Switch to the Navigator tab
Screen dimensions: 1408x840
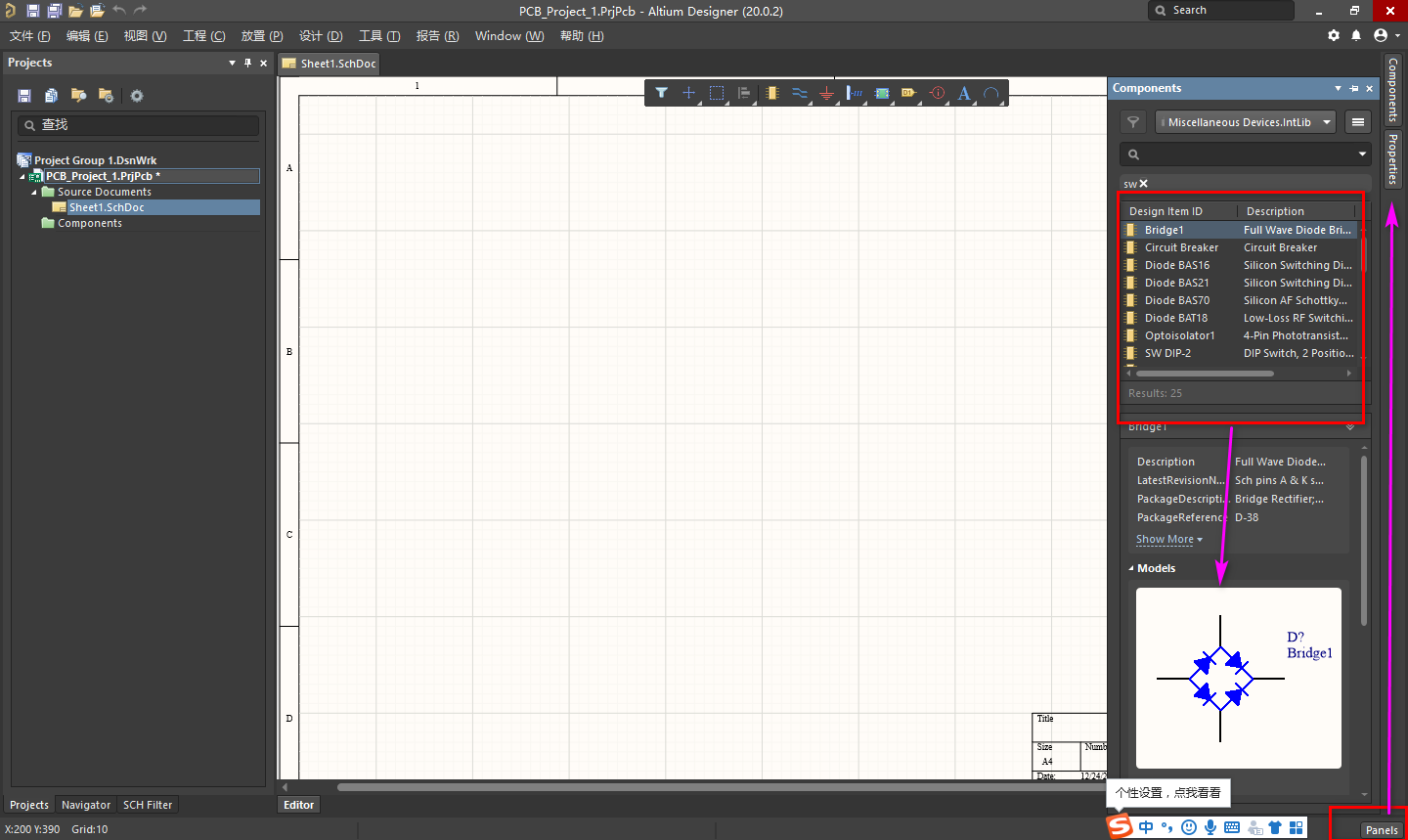86,805
